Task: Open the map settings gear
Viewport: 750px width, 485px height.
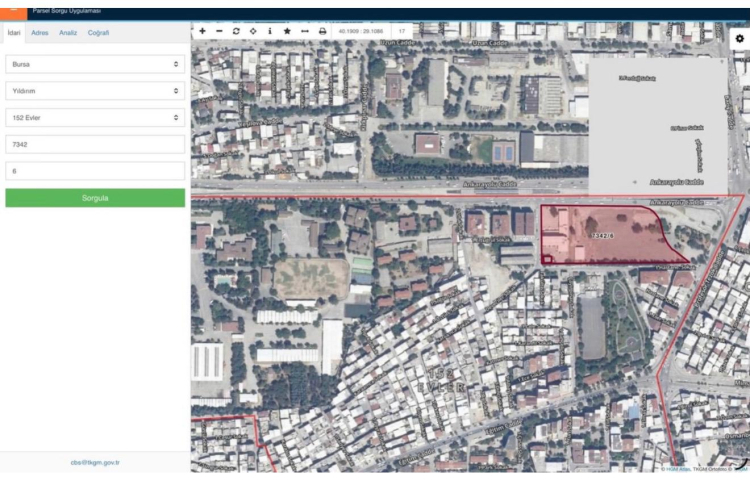Action: coord(739,38)
